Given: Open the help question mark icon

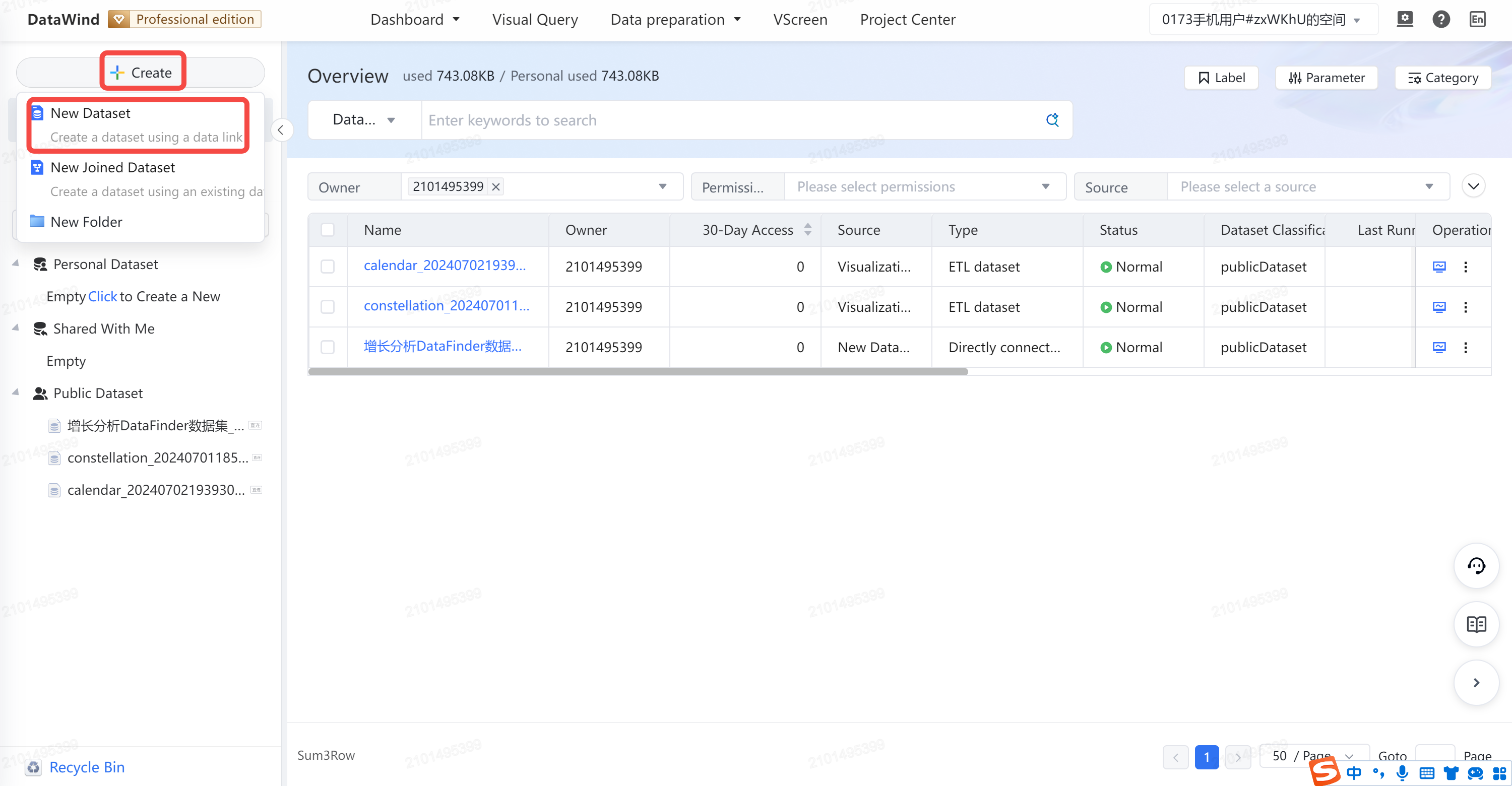Looking at the screenshot, I should 1441,19.
